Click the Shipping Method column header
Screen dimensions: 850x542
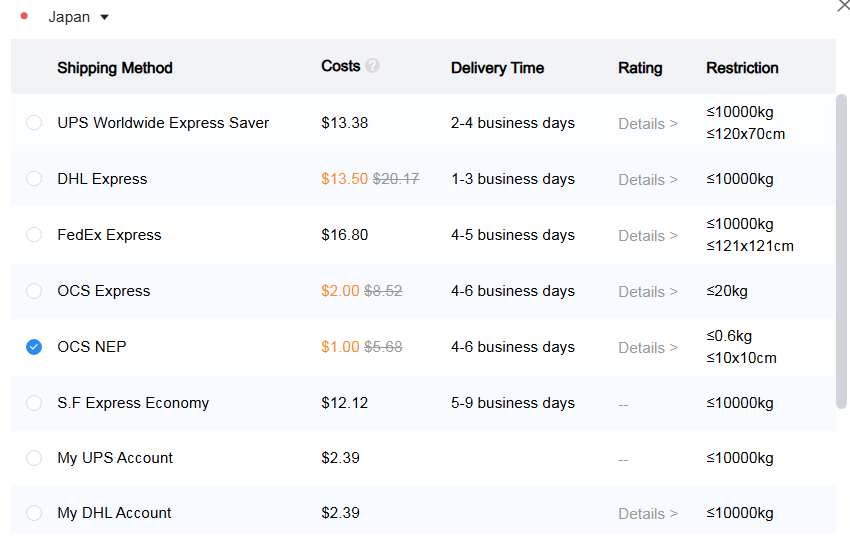click(x=115, y=68)
